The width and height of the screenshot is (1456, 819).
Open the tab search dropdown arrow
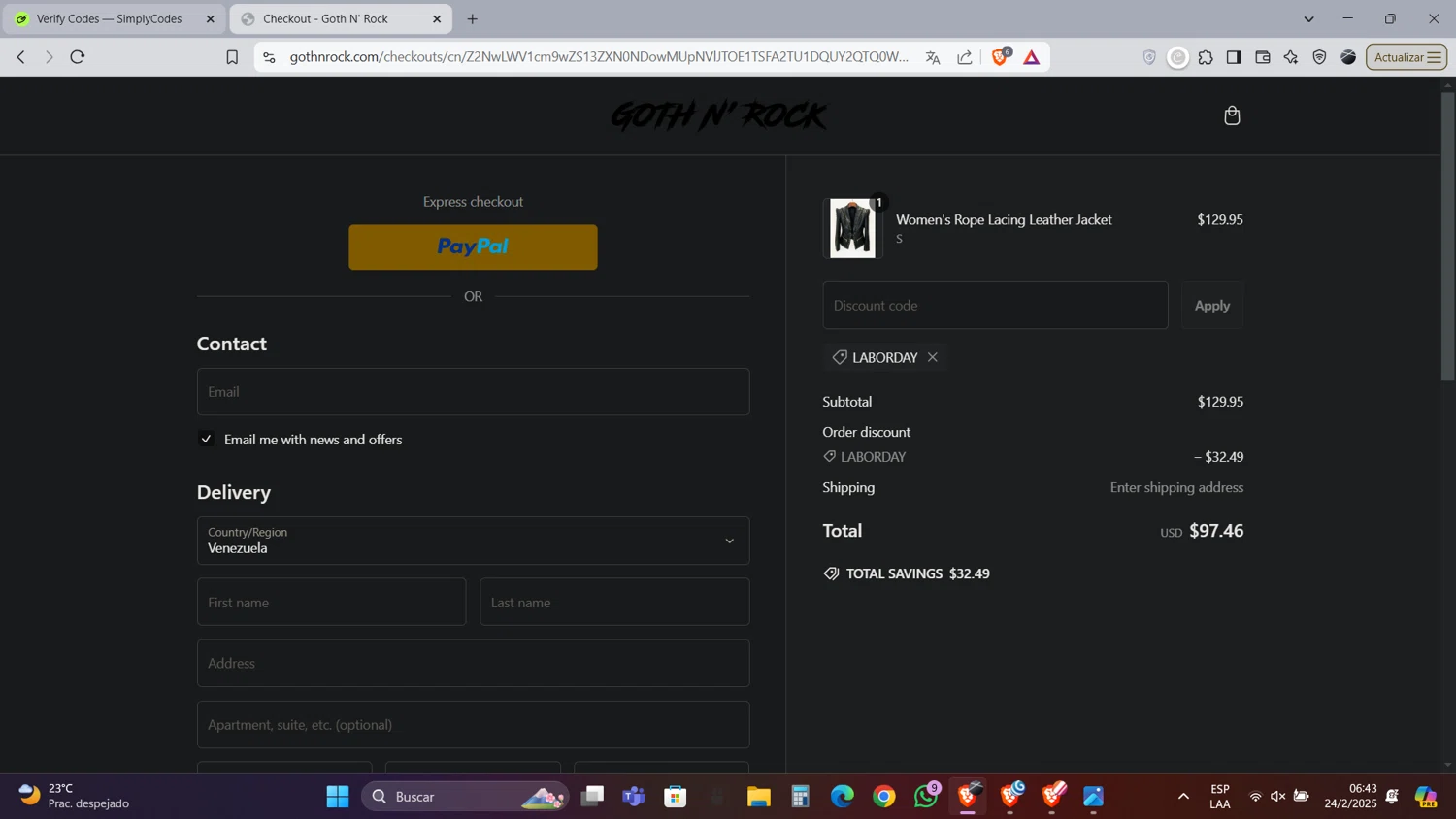[x=1308, y=18]
